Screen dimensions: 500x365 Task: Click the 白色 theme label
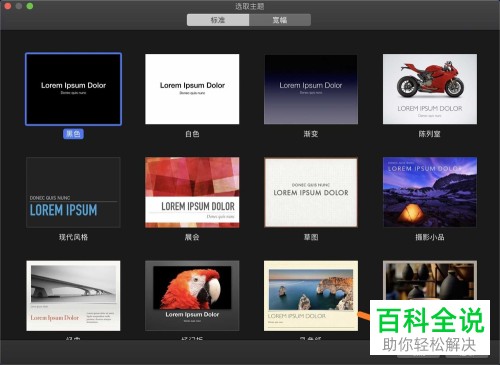192,134
